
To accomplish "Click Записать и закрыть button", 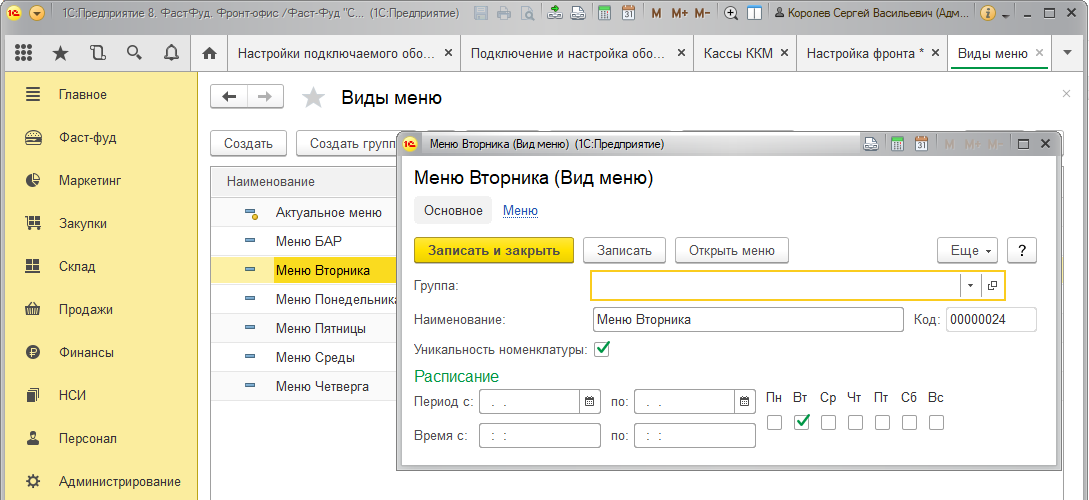I will click(x=494, y=251).
